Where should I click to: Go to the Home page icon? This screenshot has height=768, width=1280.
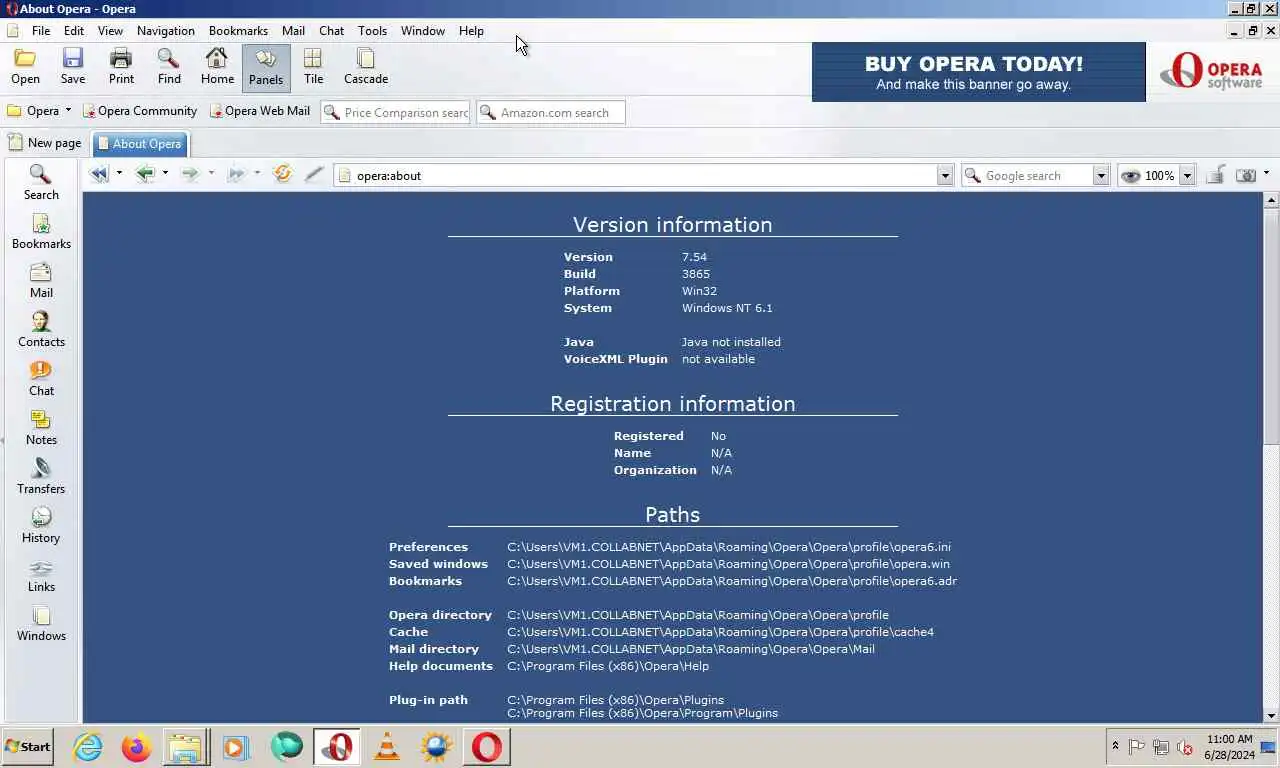[x=217, y=67]
